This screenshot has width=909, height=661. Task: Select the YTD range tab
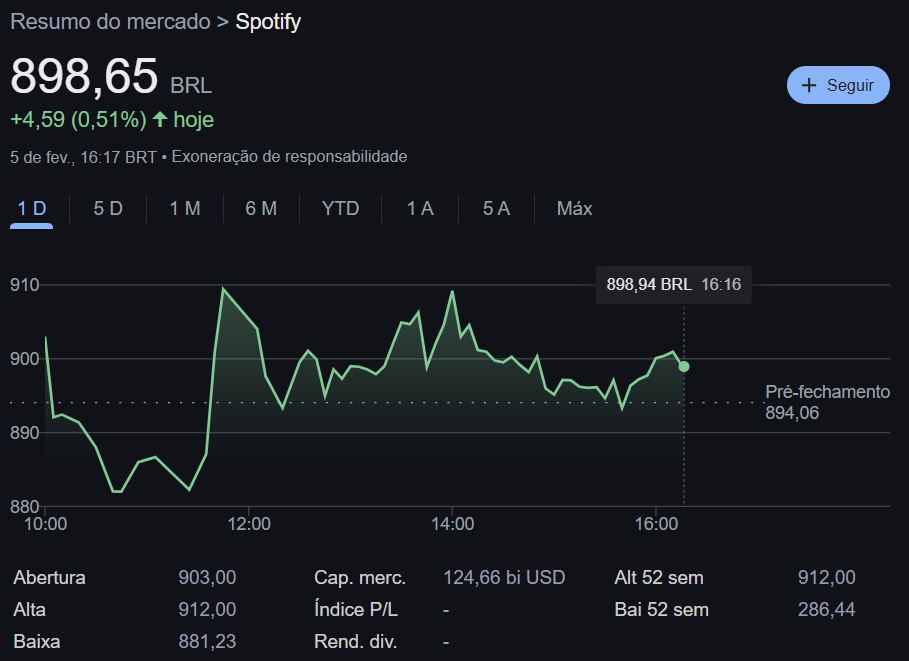pos(340,208)
